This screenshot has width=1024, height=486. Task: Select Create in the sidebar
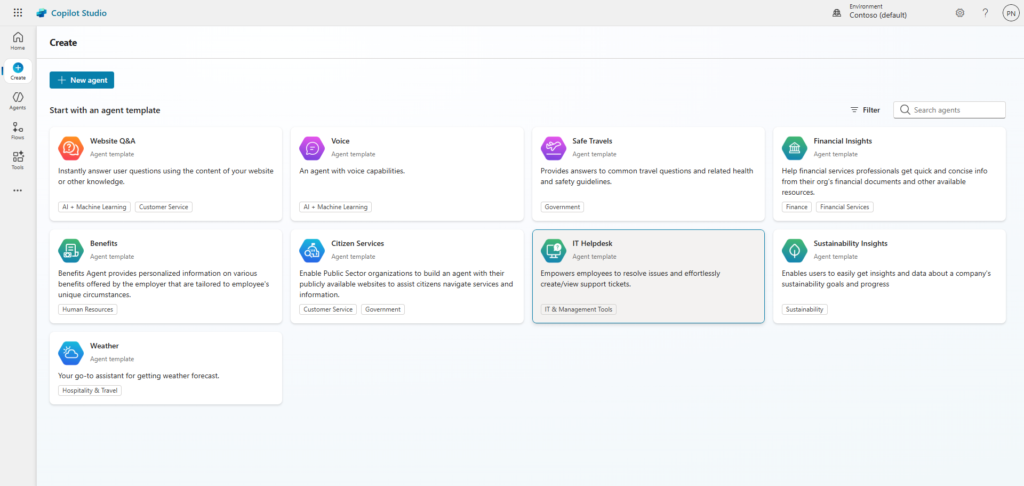point(18,71)
